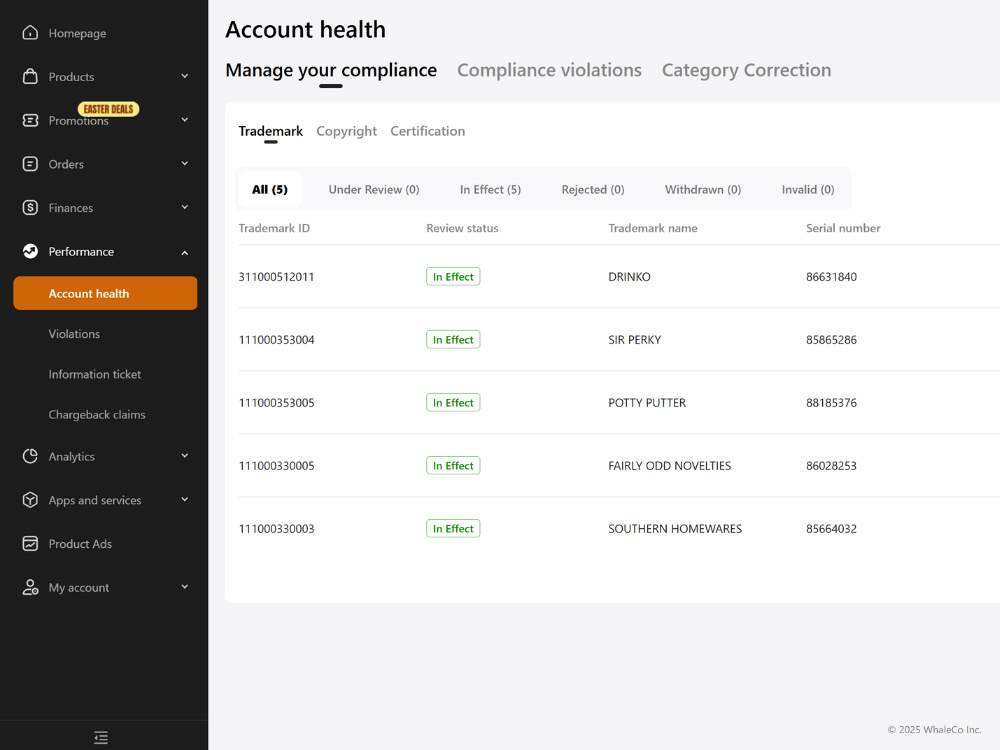The width and height of the screenshot is (1000, 750).
Task: Click the Analytics pie chart icon
Action: click(30, 456)
